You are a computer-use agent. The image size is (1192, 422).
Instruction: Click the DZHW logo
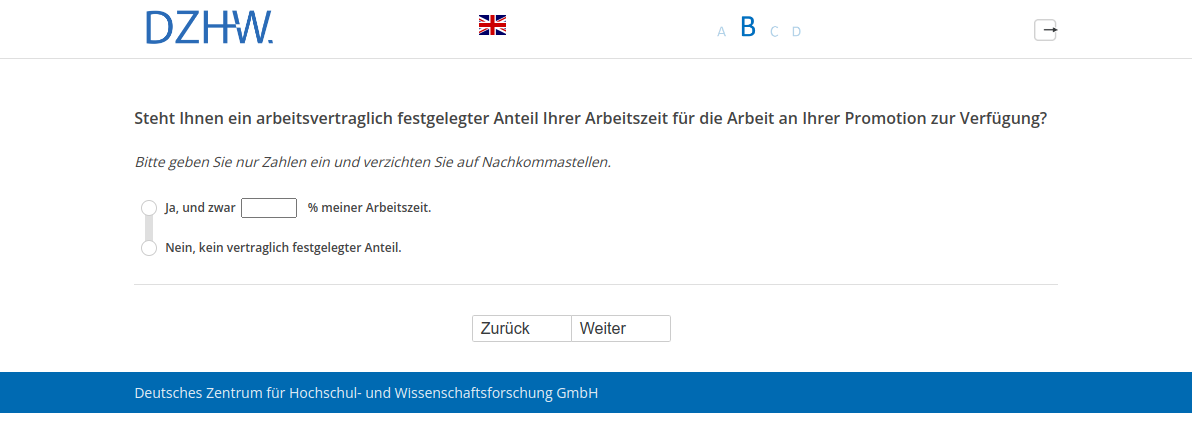click(209, 28)
